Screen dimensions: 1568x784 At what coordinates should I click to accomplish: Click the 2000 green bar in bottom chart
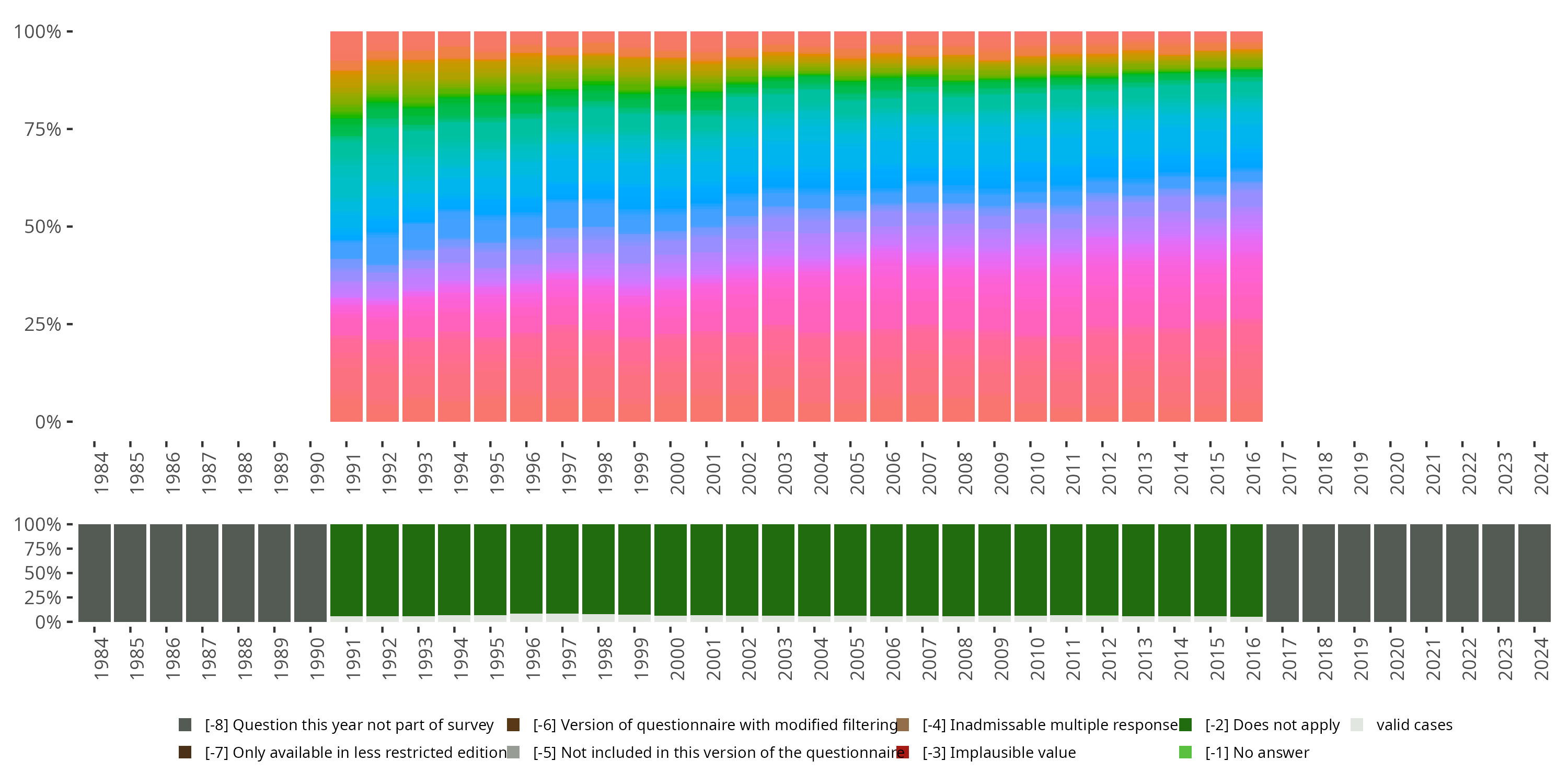click(670, 569)
